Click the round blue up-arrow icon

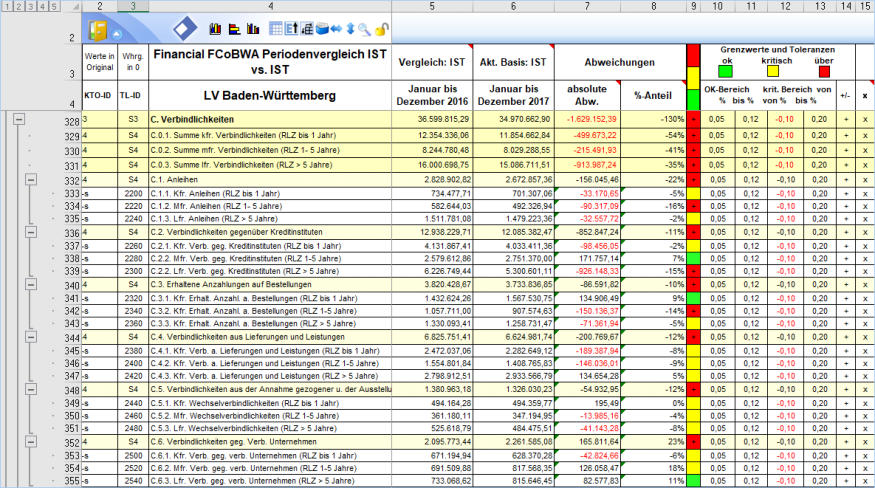tap(118, 34)
